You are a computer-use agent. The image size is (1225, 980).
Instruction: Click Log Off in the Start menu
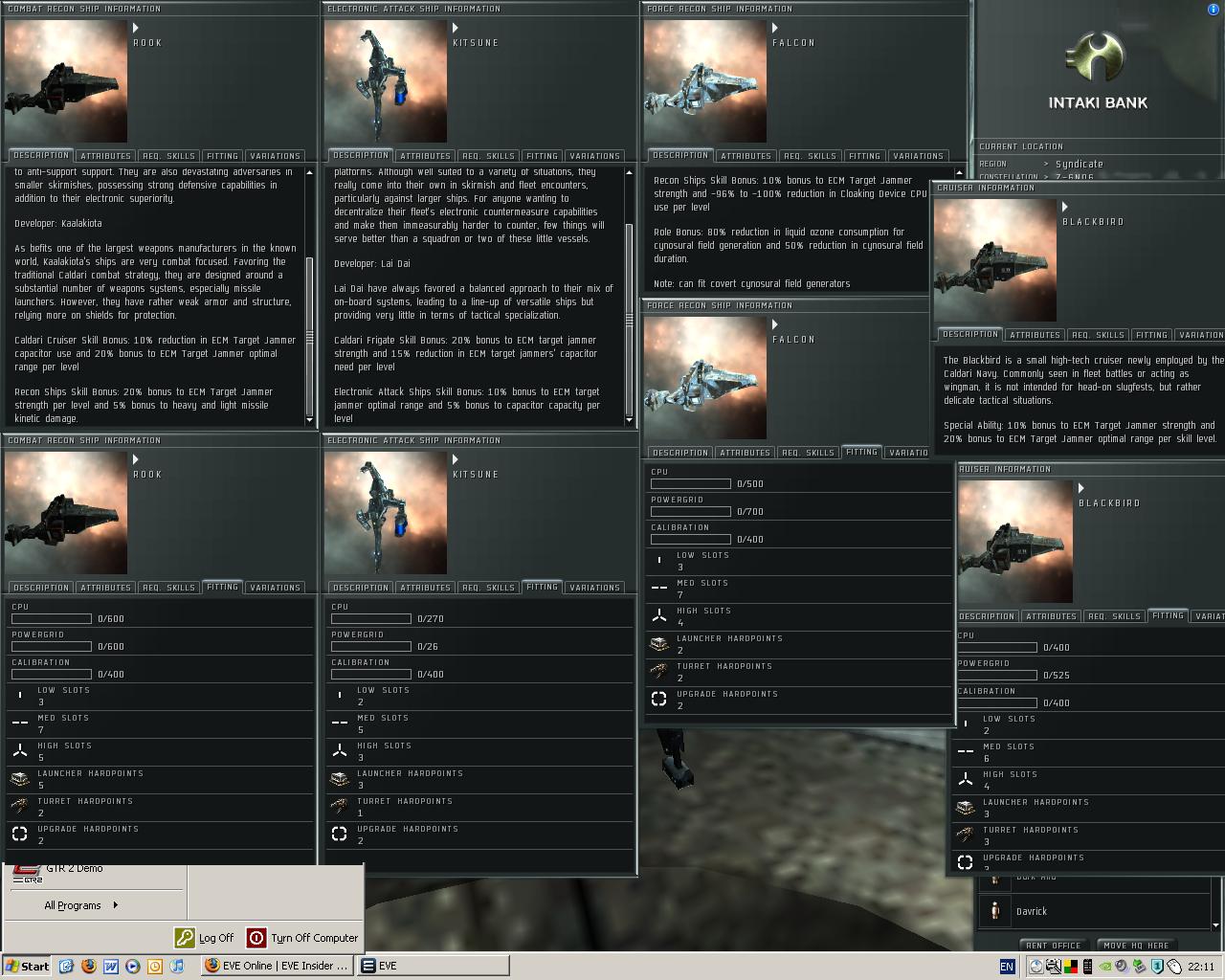coord(205,938)
